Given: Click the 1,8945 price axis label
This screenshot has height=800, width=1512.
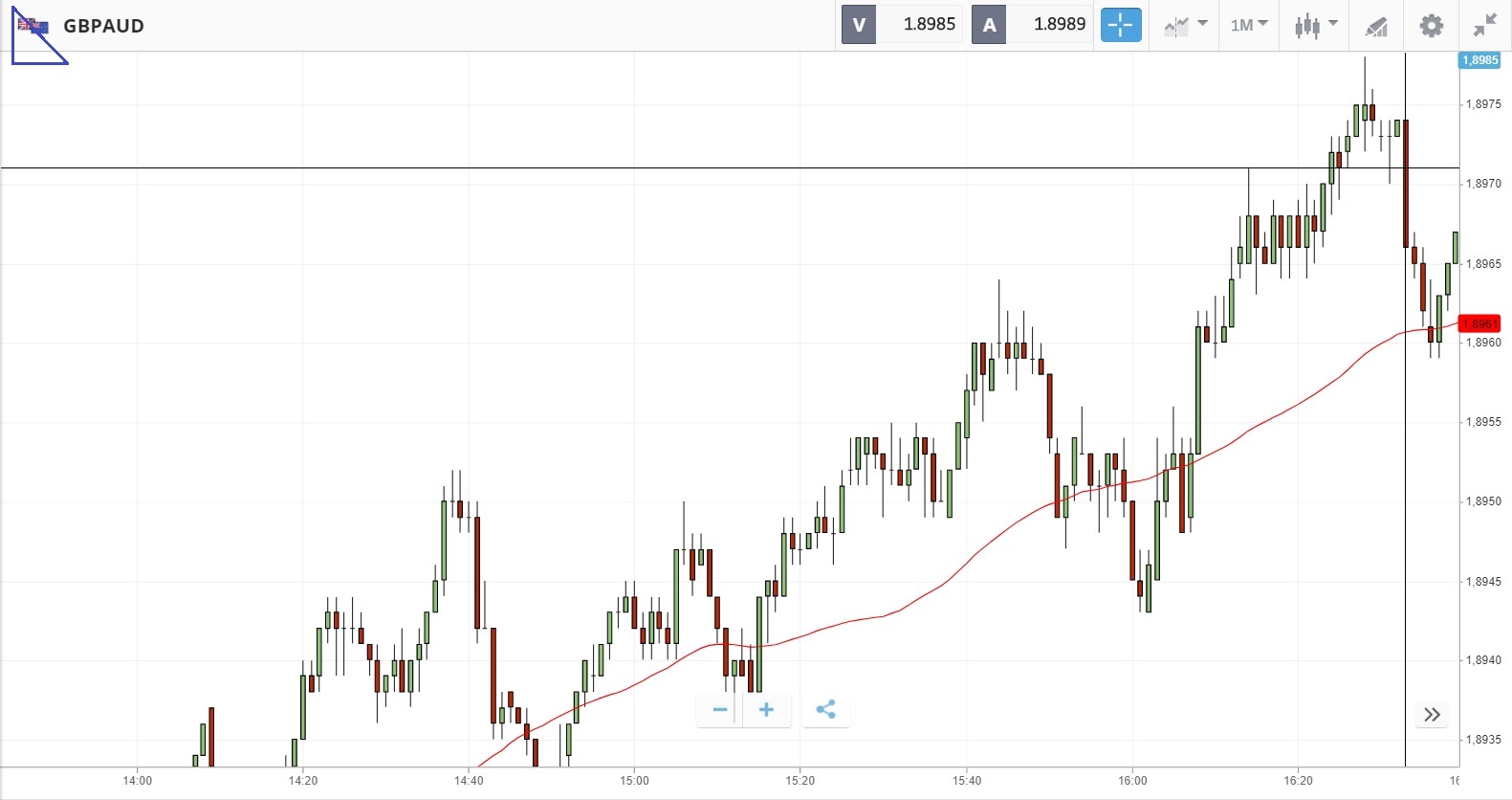Looking at the screenshot, I should tap(1483, 582).
